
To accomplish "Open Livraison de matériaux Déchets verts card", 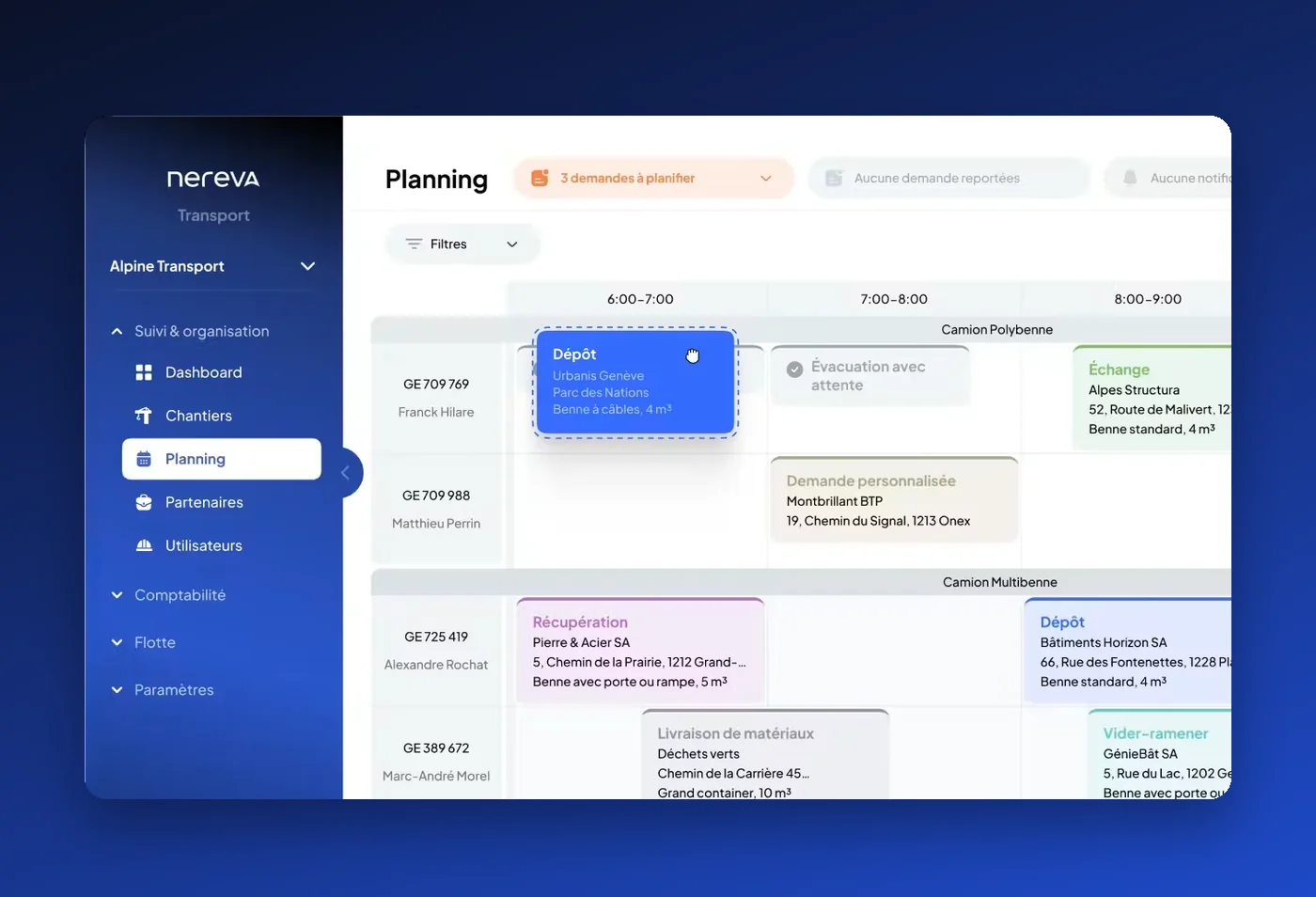I will [x=765, y=754].
